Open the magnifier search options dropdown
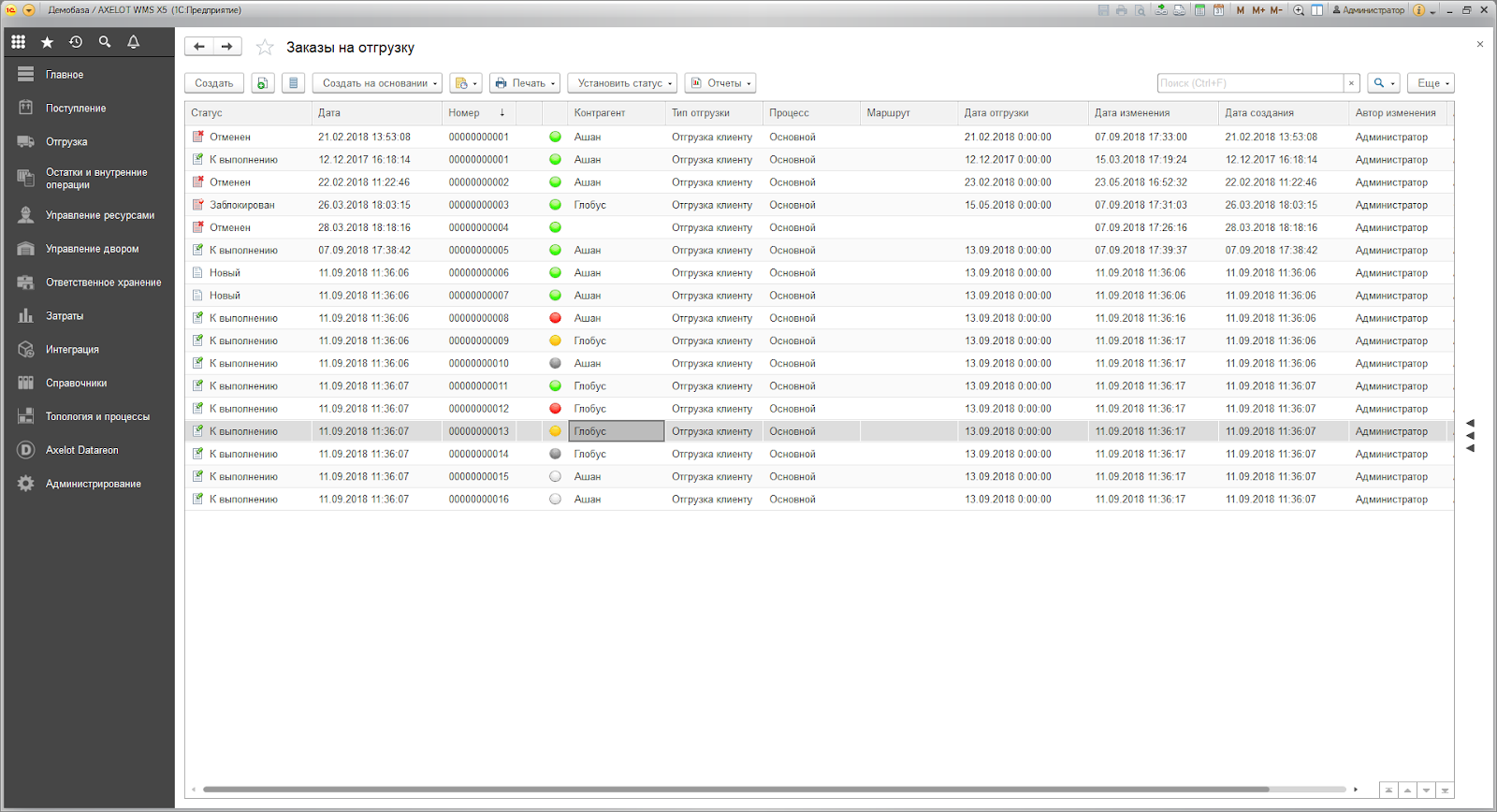Viewport: 1497px width, 812px height. 1384,83
